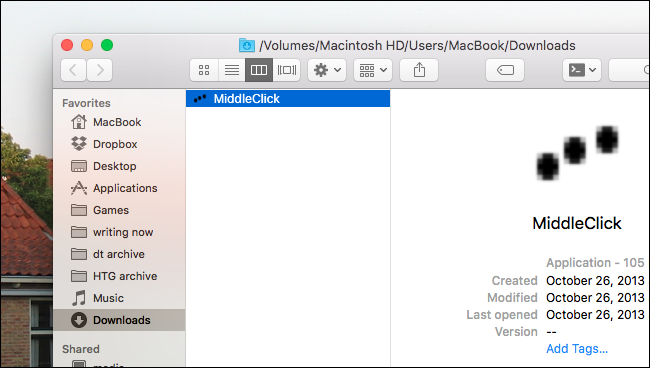
Task: Click Games folder icon in sidebar
Action: [x=79, y=210]
